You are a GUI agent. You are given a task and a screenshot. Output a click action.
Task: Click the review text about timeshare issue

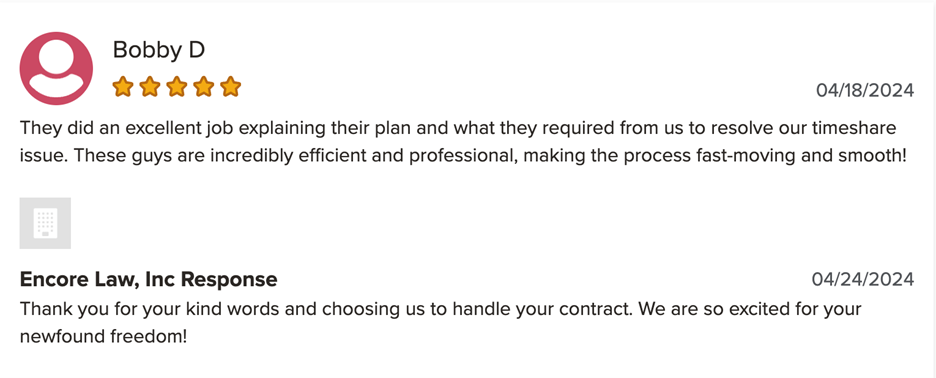[x=463, y=142]
